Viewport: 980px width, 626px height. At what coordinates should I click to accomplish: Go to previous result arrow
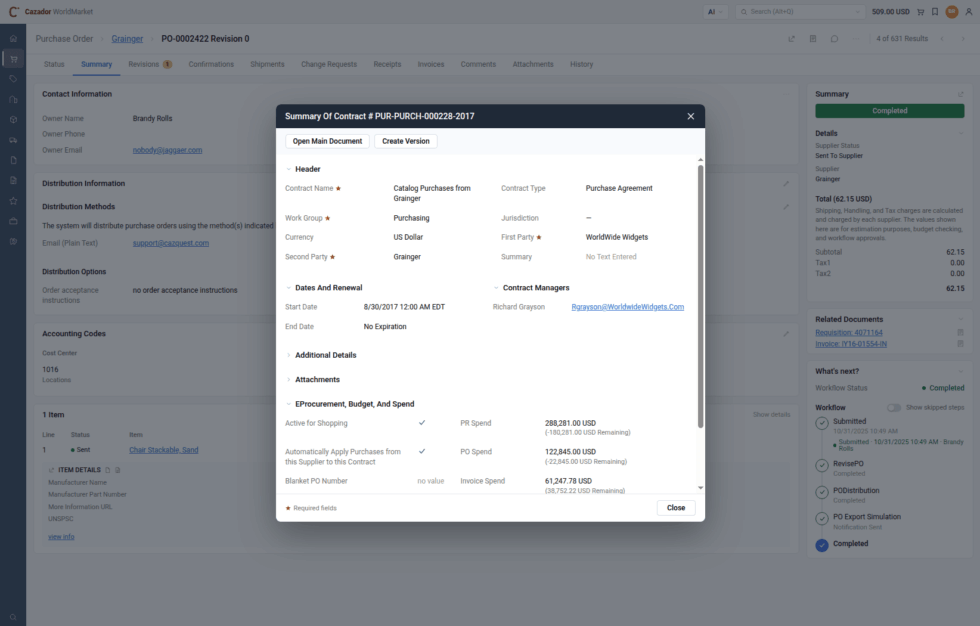pos(942,39)
